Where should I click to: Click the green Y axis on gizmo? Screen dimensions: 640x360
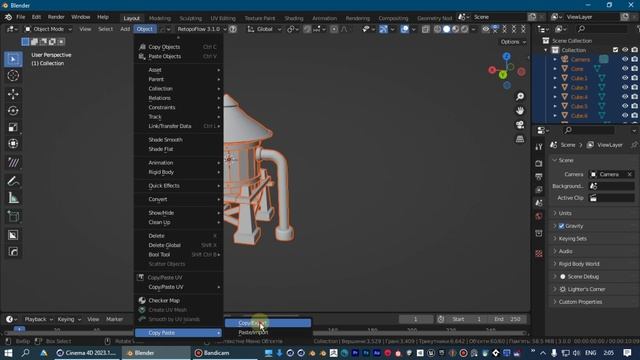pyautogui.click(x=503, y=75)
